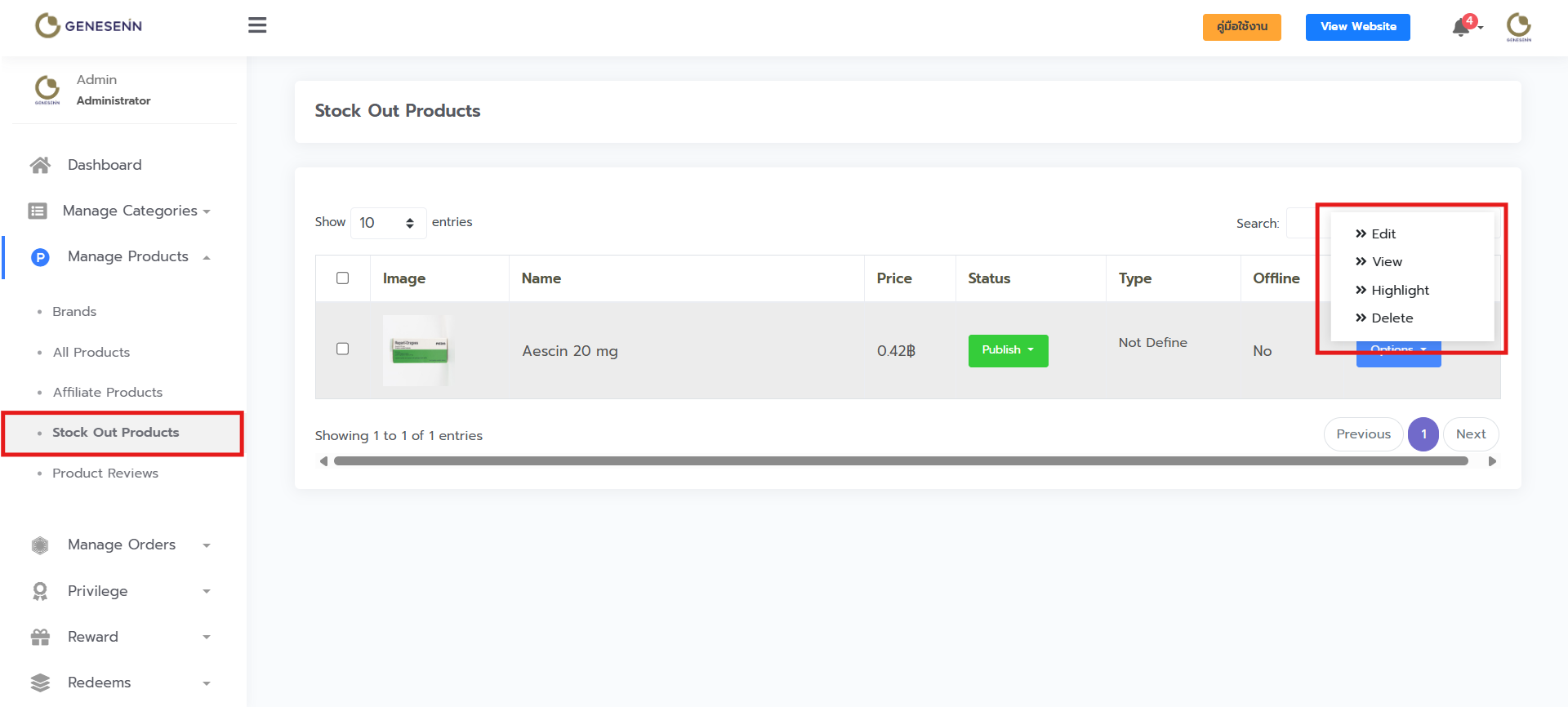The image size is (1568, 707).
Task: Select Highlight from the options menu
Action: click(1400, 290)
